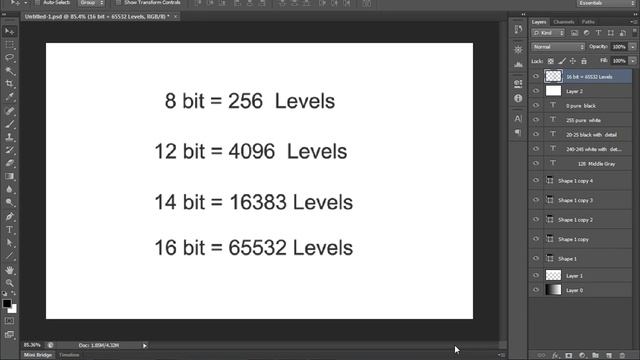
Task: Click the Add layer style fx icon
Action: [555, 356]
